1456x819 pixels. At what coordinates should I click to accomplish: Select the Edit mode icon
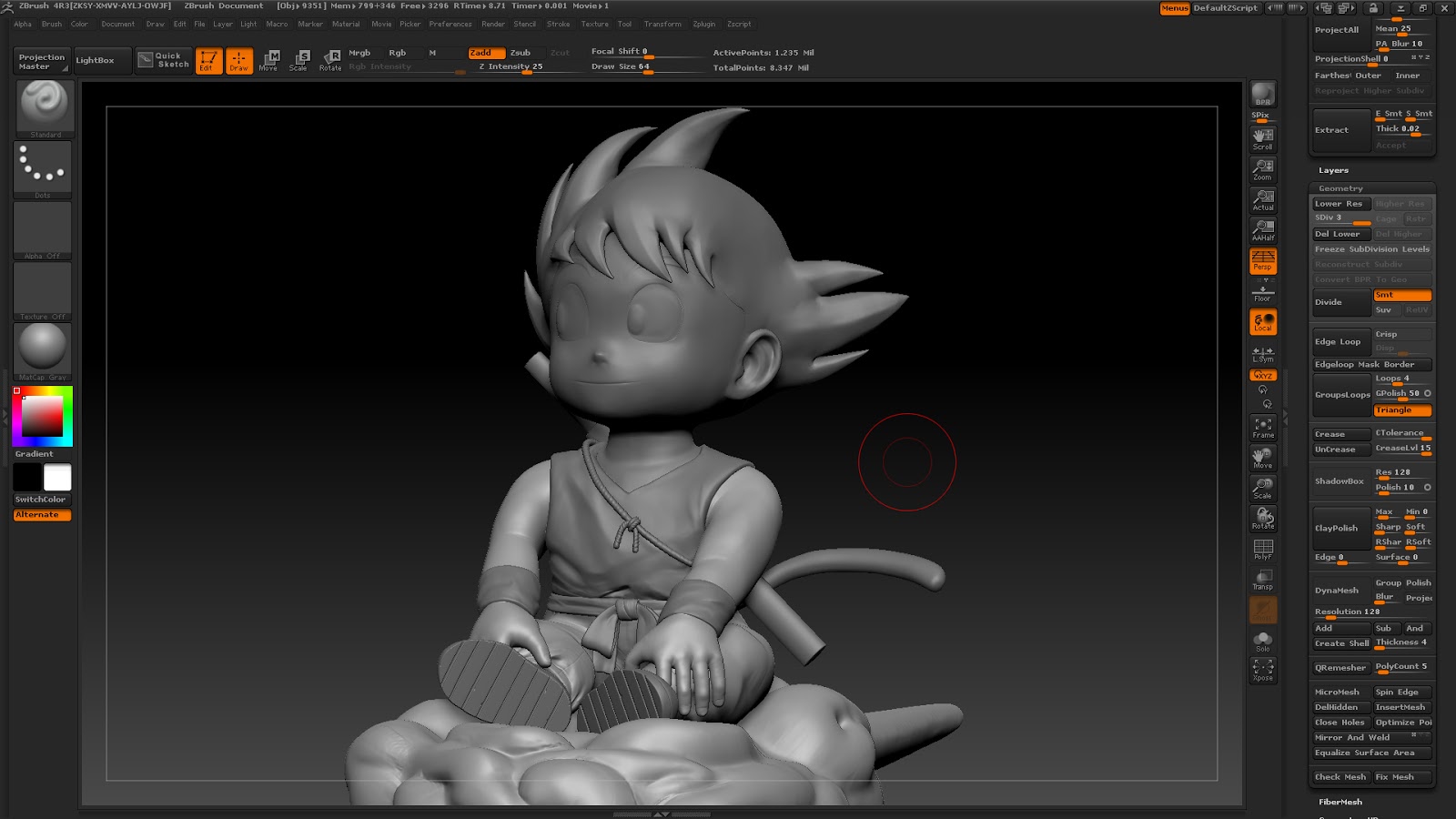(x=208, y=61)
